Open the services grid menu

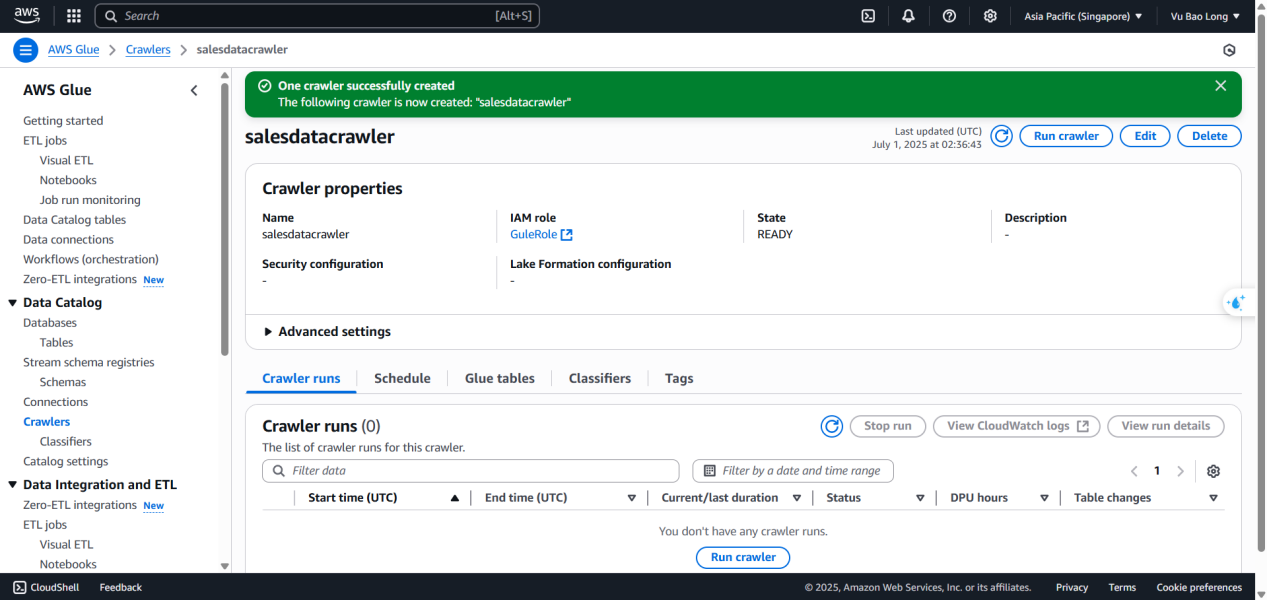pyautogui.click(x=73, y=16)
